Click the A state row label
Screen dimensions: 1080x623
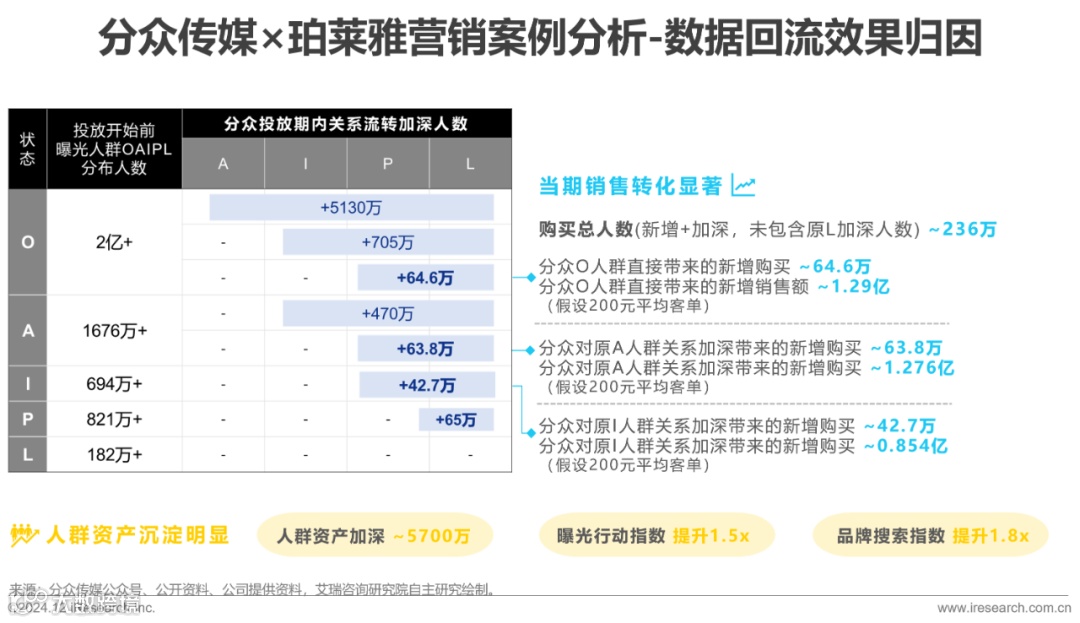pos(28,330)
